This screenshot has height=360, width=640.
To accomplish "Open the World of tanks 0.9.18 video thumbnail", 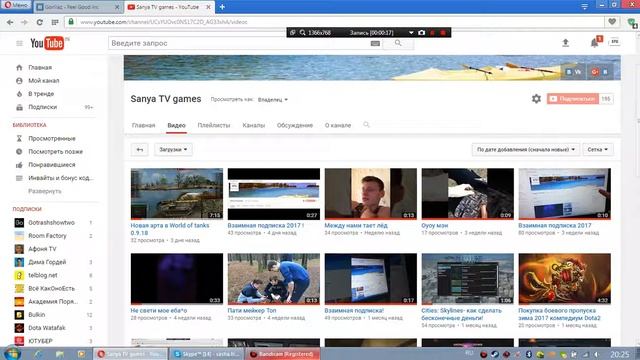I will coord(177,194).
